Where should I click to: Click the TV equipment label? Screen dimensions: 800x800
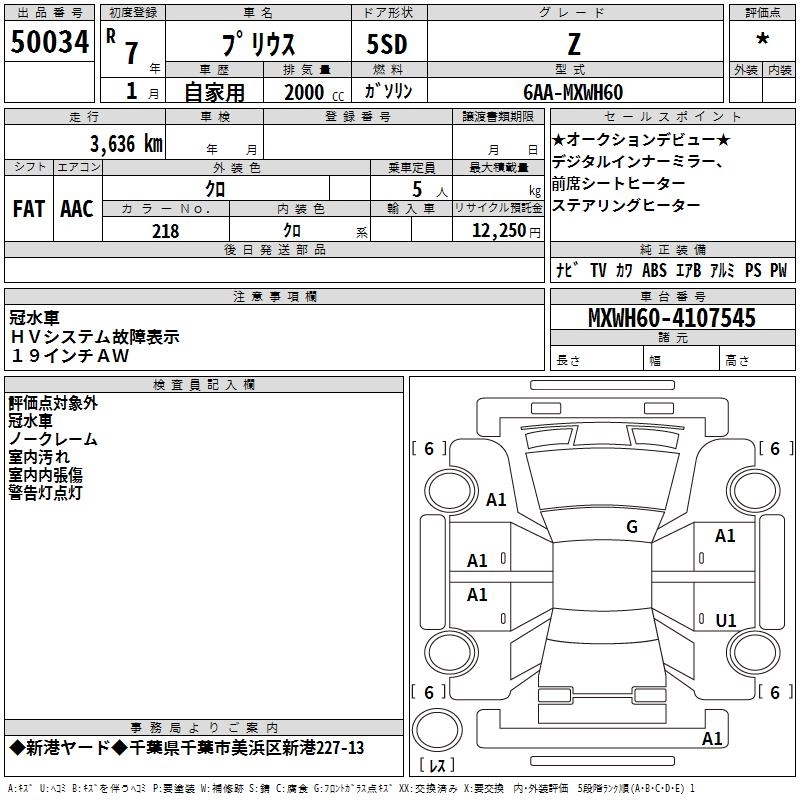click(598, 270)
